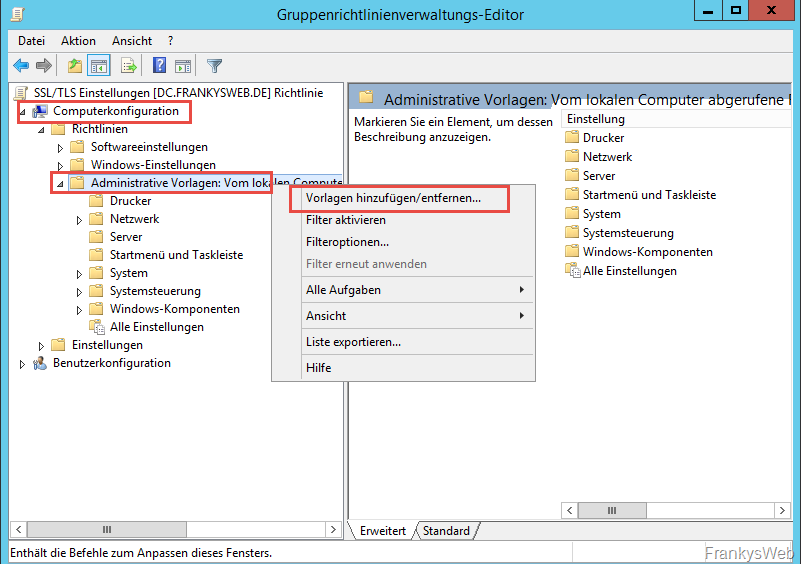
Task: Expand the Windows-Komponenten node in tree
Action: (x=80, y=310)
